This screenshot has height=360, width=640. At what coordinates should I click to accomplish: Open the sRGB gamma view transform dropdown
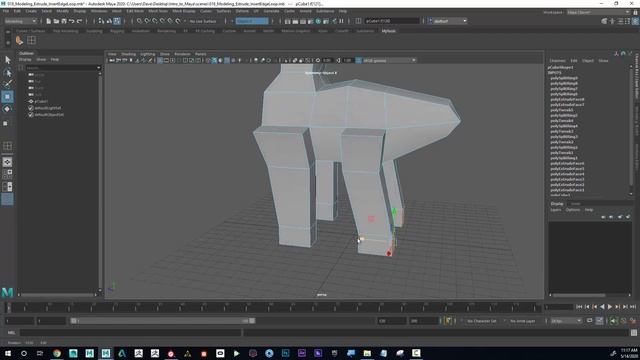(x=389, y=60)
